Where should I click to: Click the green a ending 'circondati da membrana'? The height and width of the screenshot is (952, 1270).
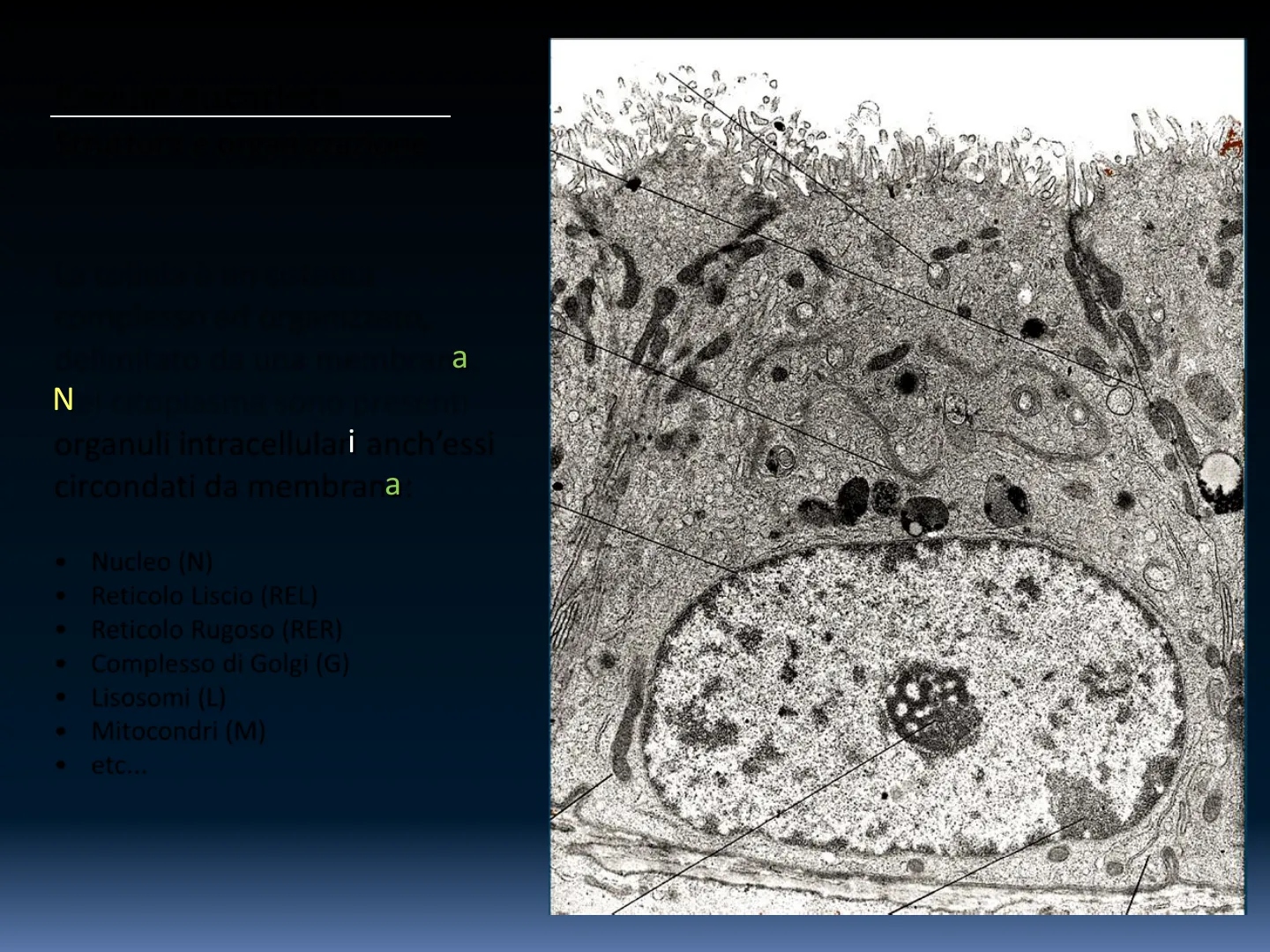[x=392, y=484]
